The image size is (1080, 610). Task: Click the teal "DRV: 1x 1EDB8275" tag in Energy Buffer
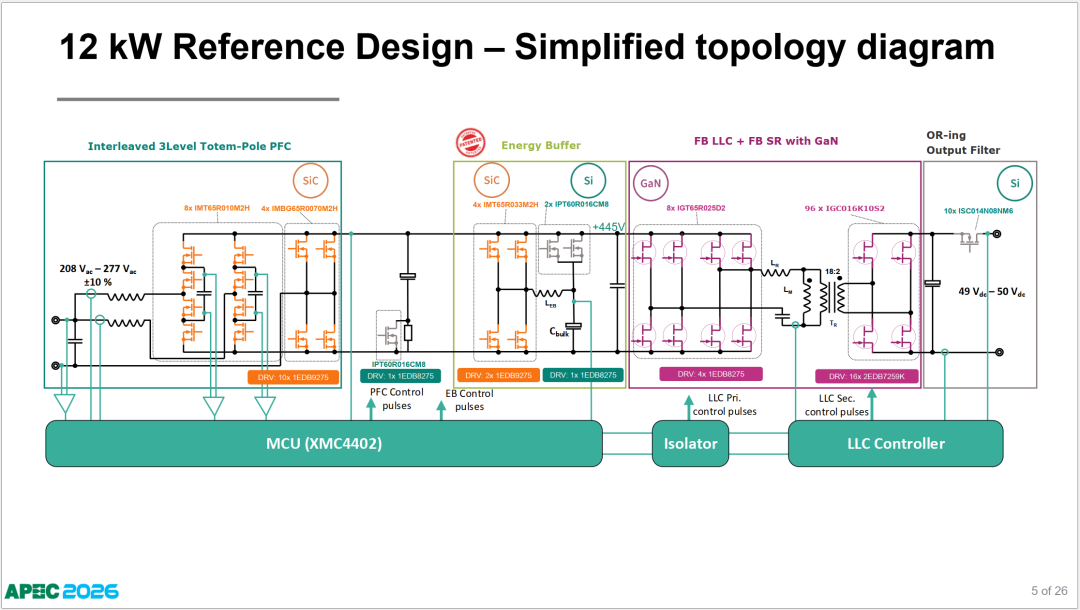coord(583,375)
